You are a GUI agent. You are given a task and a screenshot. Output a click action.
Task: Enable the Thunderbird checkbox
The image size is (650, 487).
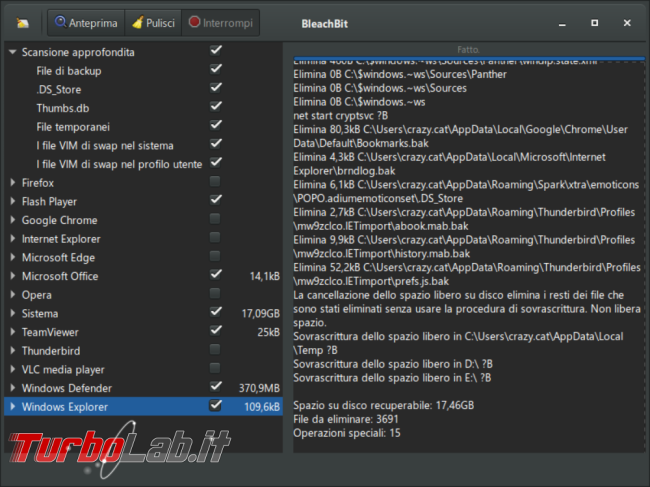(215, 349)
